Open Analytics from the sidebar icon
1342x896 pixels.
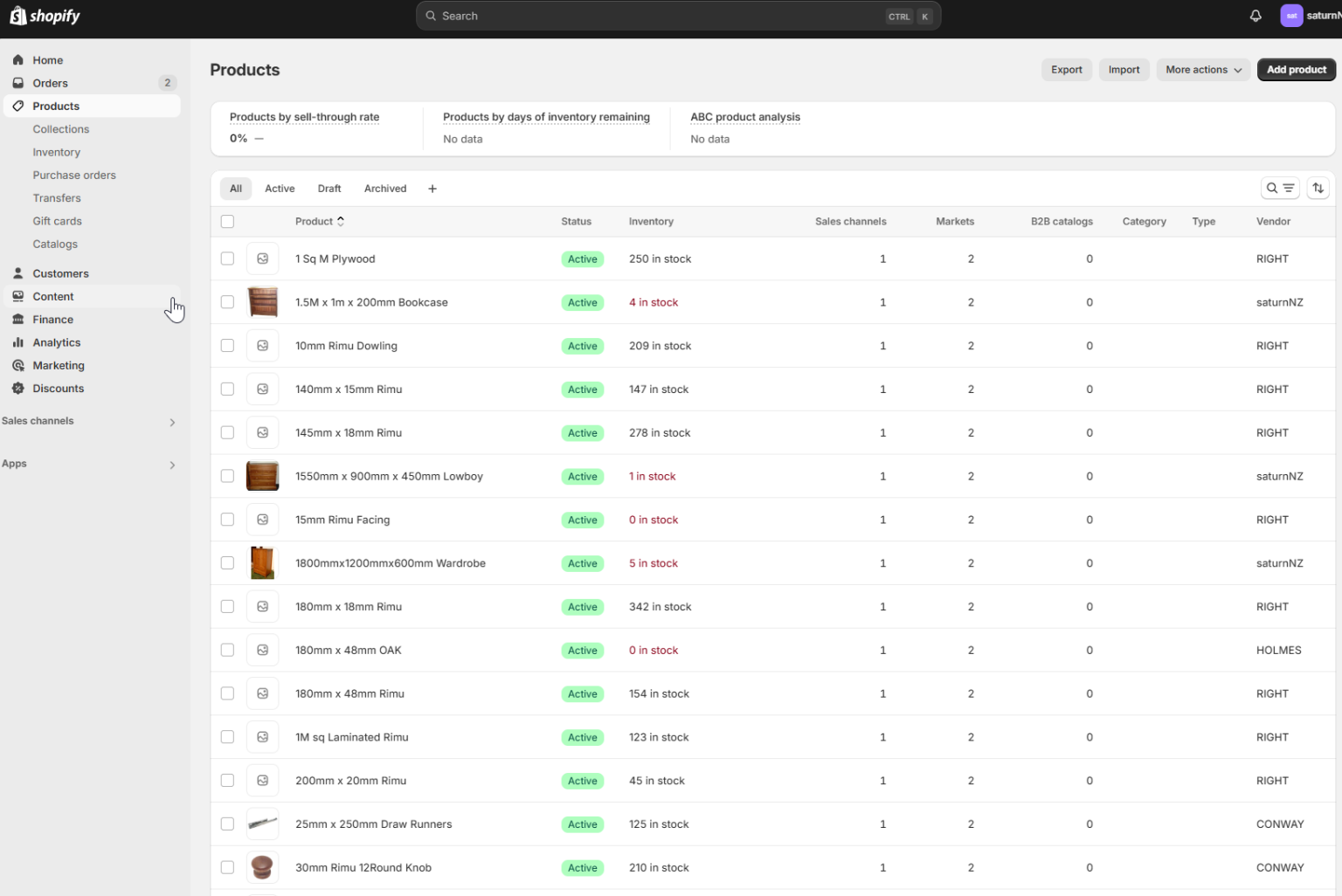pyautogui.click(x=17, y=342)
